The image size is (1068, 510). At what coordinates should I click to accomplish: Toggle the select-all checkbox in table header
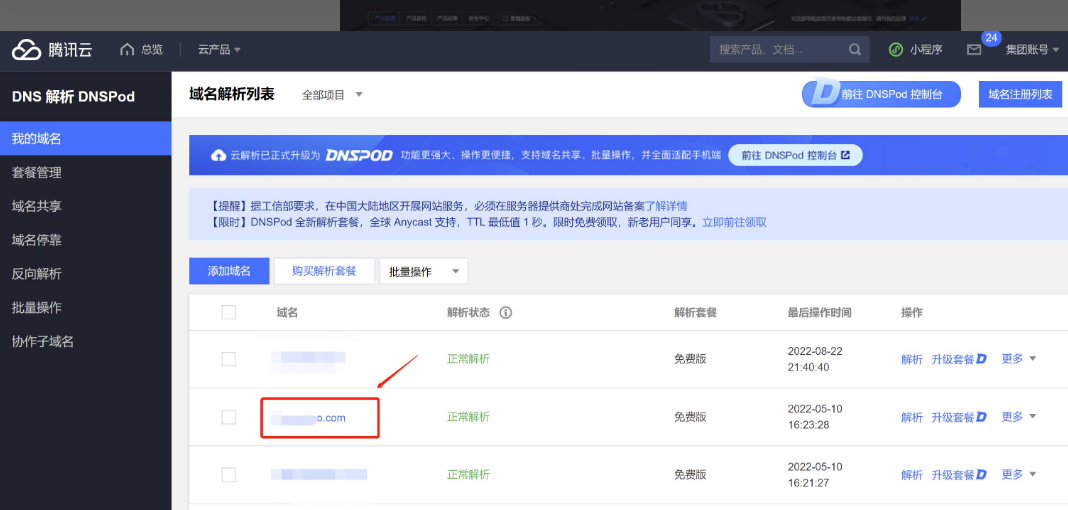click(x=229, y=312)
